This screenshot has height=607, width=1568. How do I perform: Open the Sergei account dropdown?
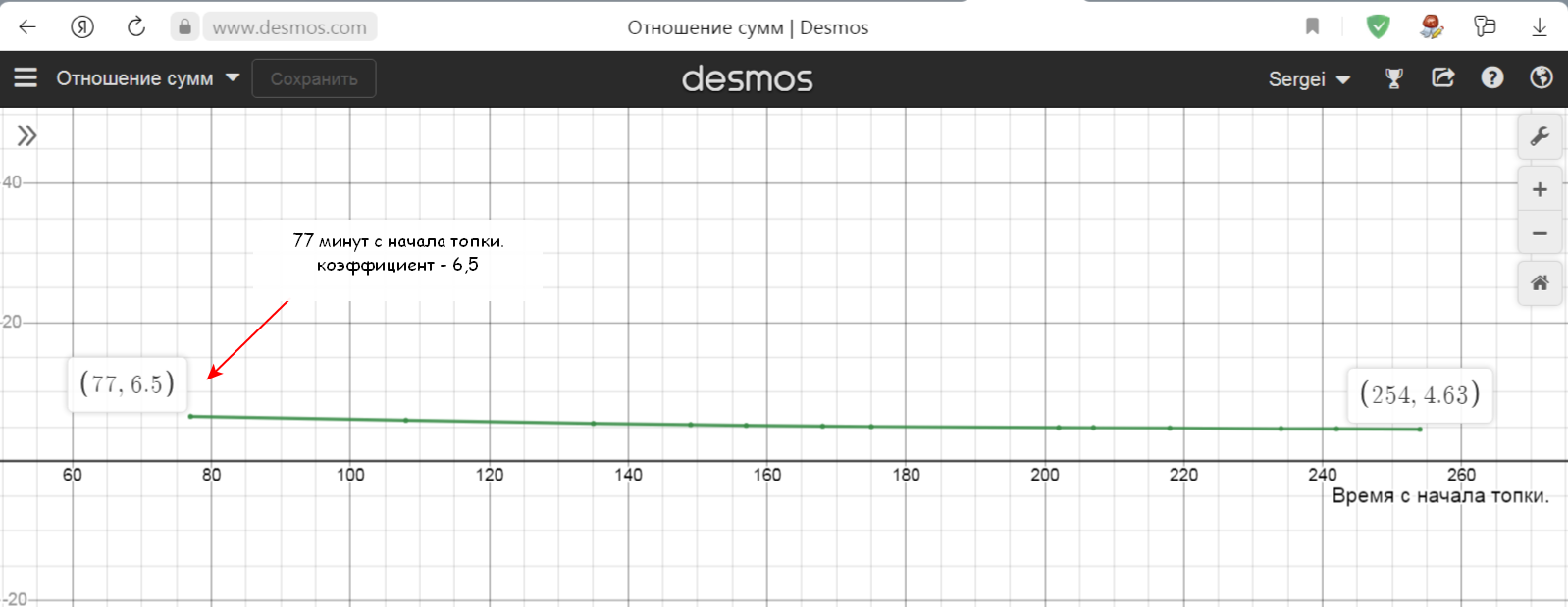[1309, 79]
